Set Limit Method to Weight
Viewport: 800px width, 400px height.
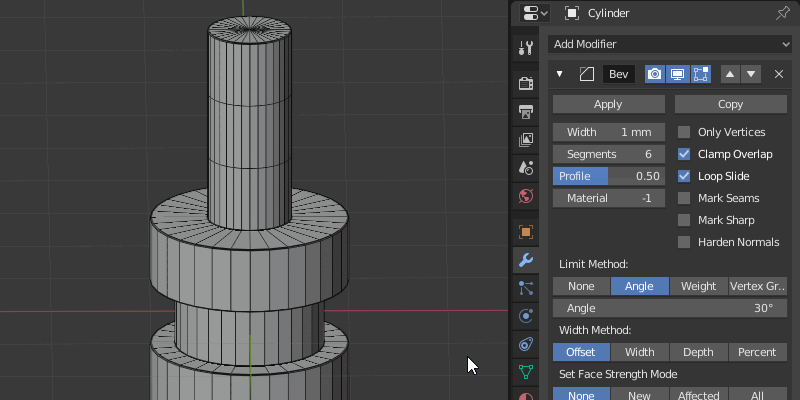point(698,286)
